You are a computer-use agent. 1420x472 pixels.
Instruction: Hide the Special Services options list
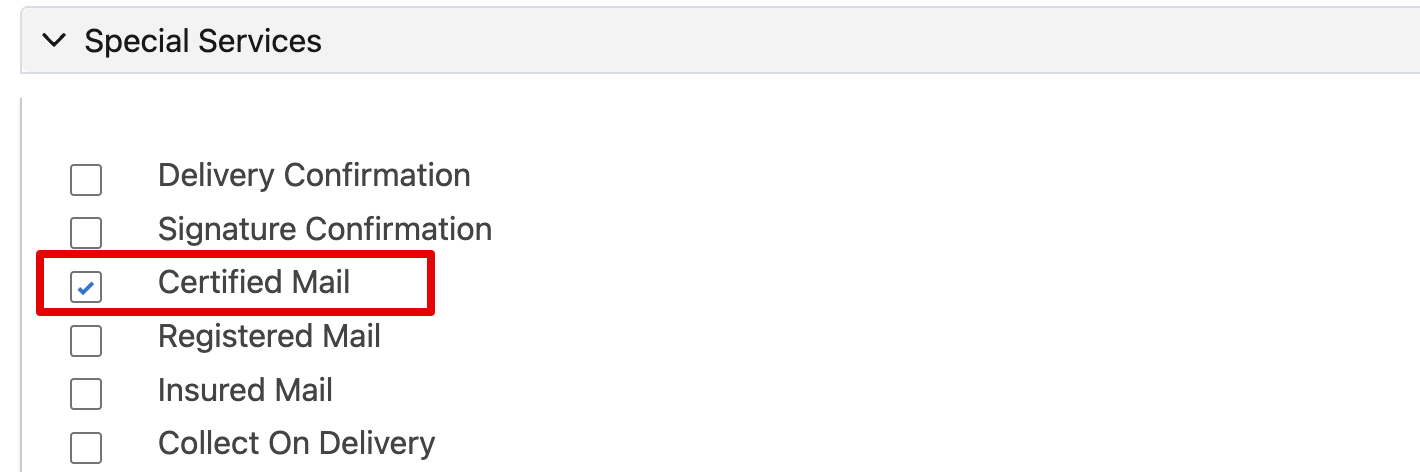55,41
